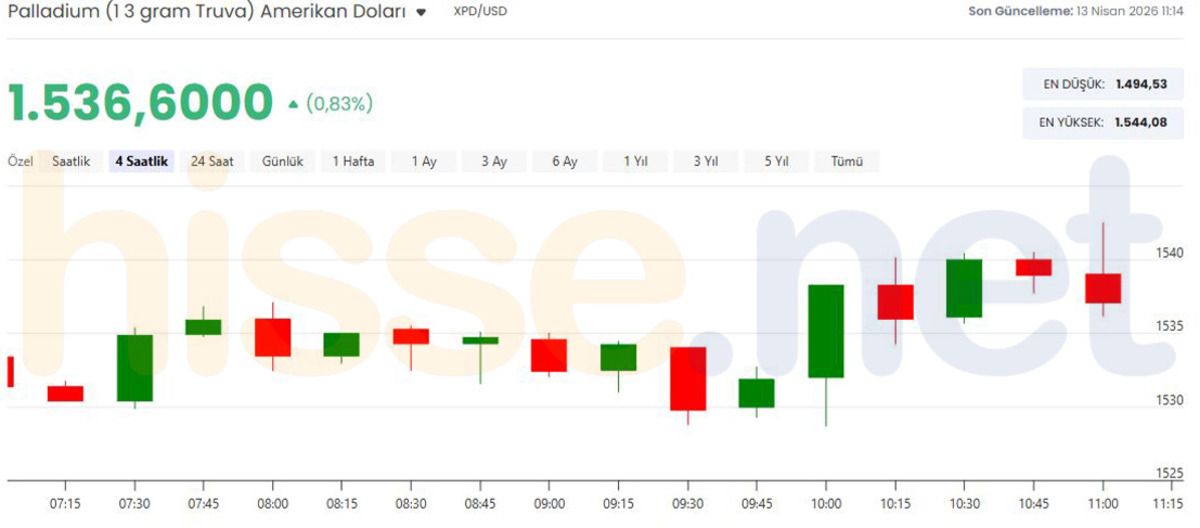Switch chart to 3 Ay period

click(x=494, y=161)
